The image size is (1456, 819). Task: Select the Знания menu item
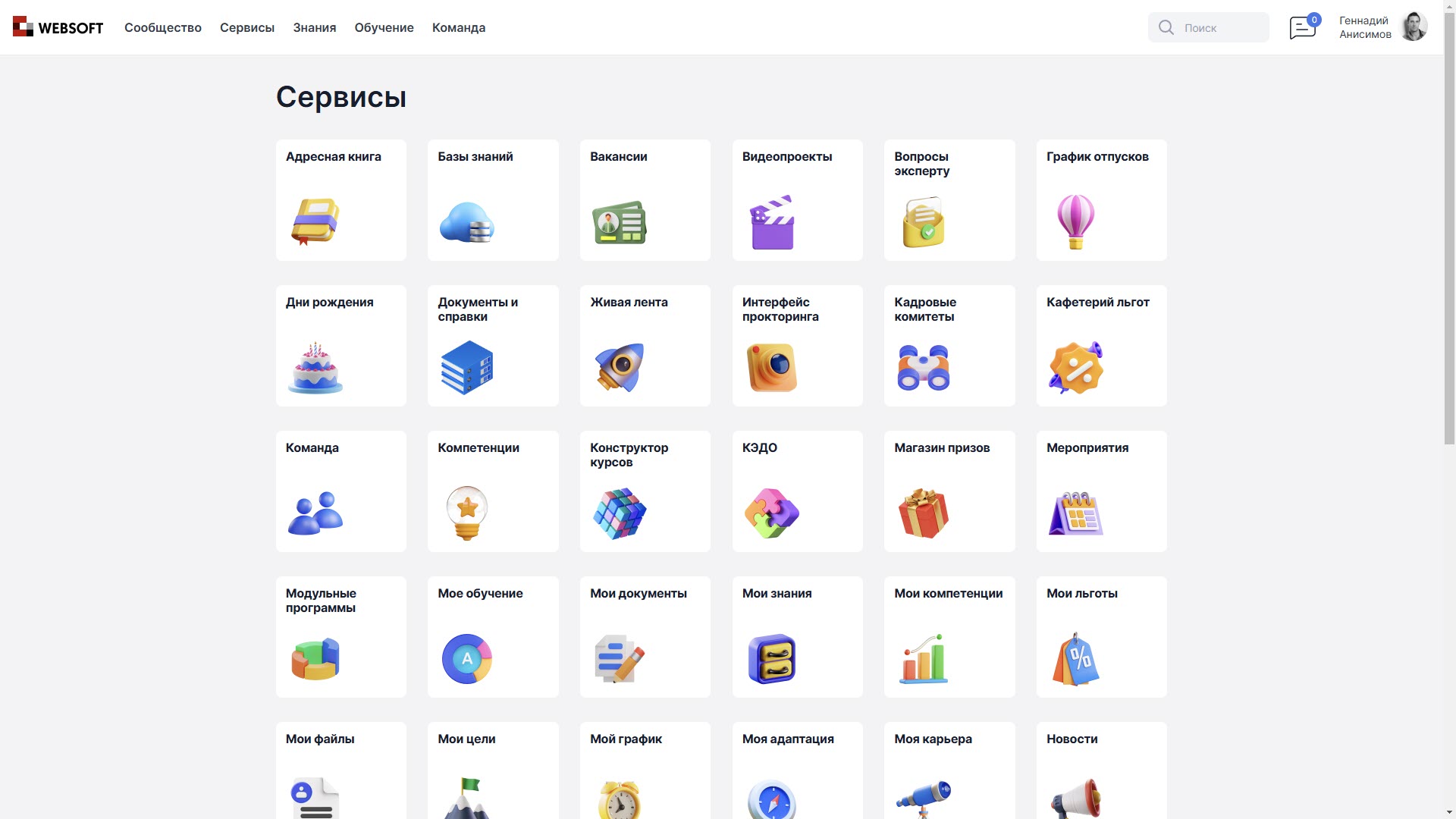click(x=314, y=27)
